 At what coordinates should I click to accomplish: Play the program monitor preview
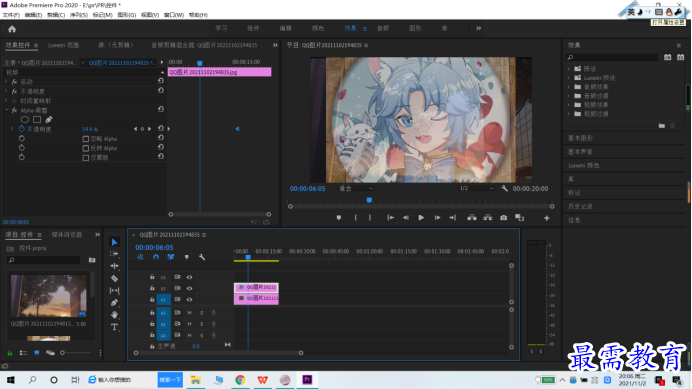[x=421, y=218]
